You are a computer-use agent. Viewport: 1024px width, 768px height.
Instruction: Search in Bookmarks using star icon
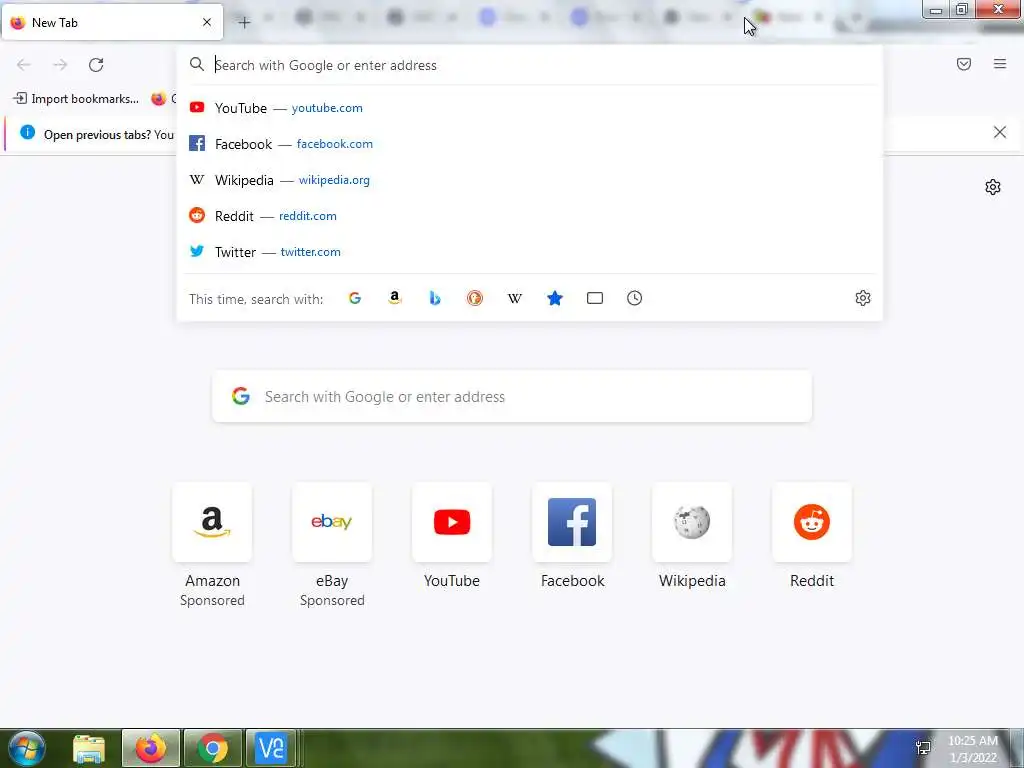(554, 298)
